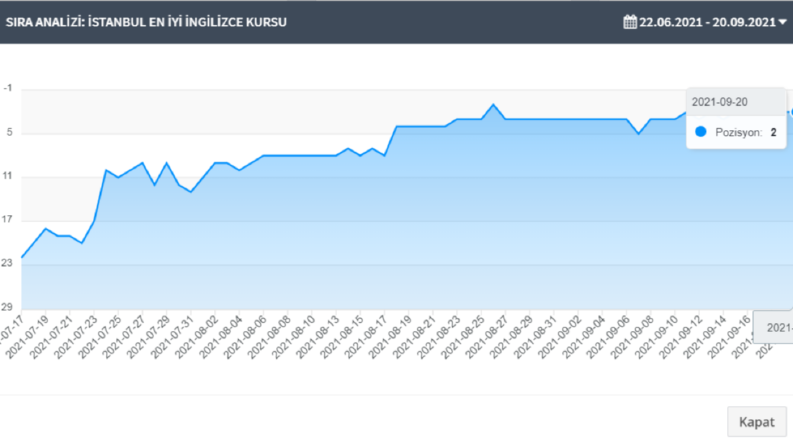Click the x-axis date 2021-09-10
The image size is (793, 446).
[x=657, y=337]
